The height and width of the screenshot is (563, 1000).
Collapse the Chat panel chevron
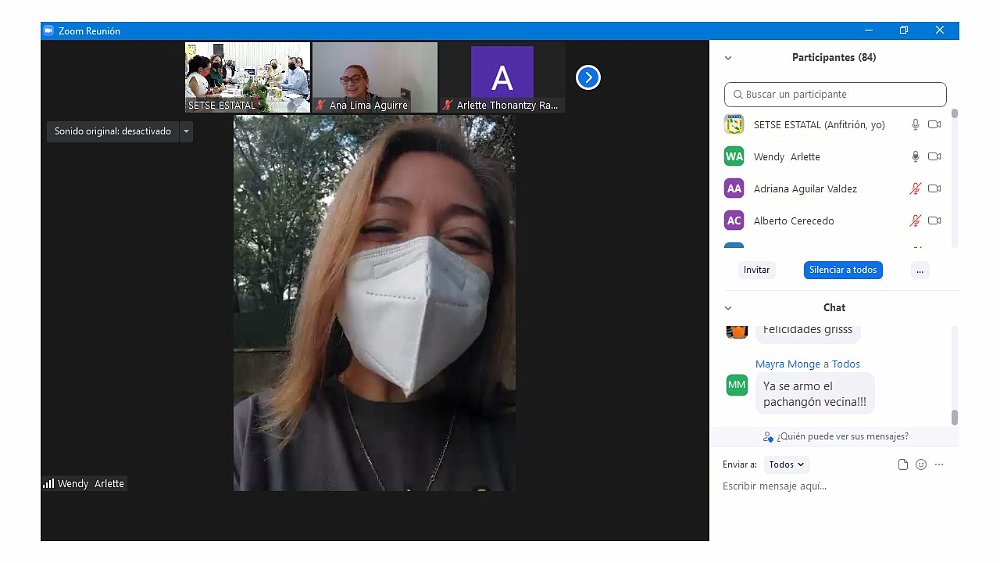click(x=728, y=308)
